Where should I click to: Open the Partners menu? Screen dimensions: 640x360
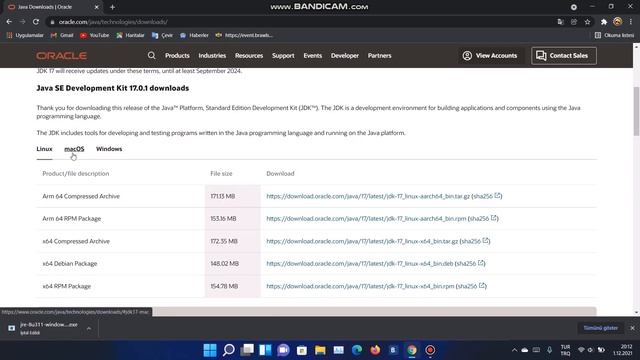click(380, 56)
